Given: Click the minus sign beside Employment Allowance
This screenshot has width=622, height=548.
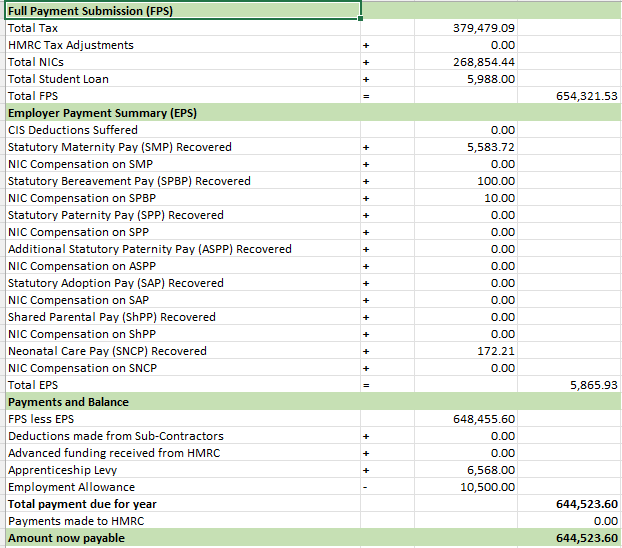Looking at the screenshot, I should pos(366,487).
